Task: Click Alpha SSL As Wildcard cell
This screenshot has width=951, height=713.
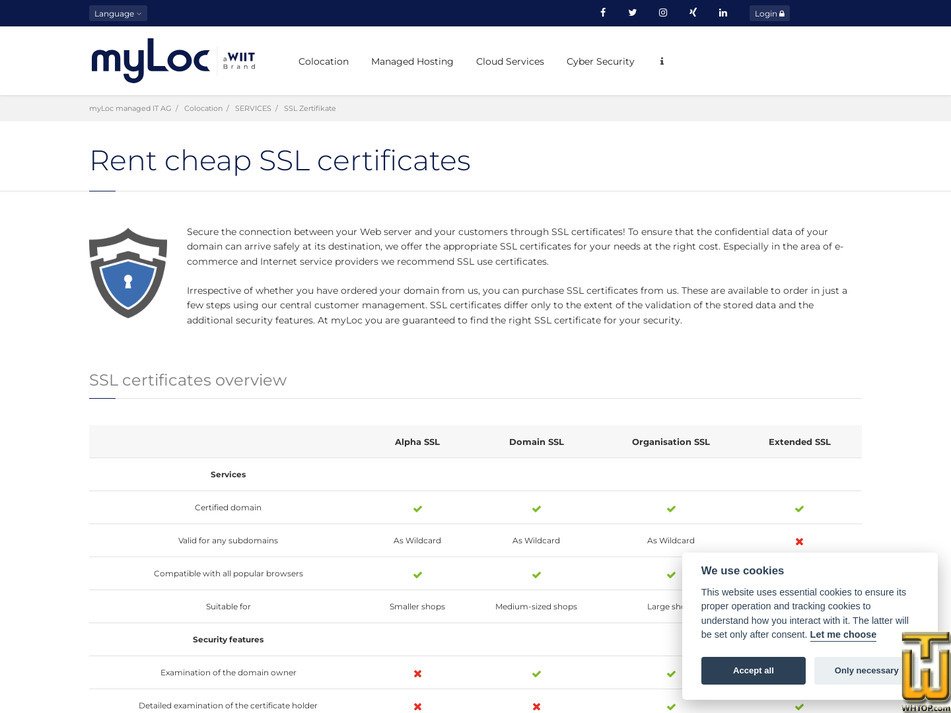Action: (417, 540)
